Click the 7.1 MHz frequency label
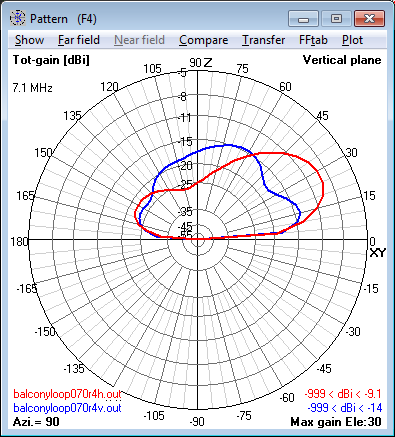Screen dimensions: 395x437 (x=33, y=88)
